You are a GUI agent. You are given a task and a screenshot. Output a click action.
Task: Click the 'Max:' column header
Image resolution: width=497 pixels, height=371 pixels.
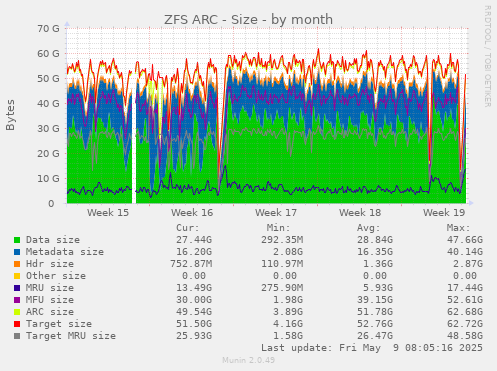click(458, 228)
